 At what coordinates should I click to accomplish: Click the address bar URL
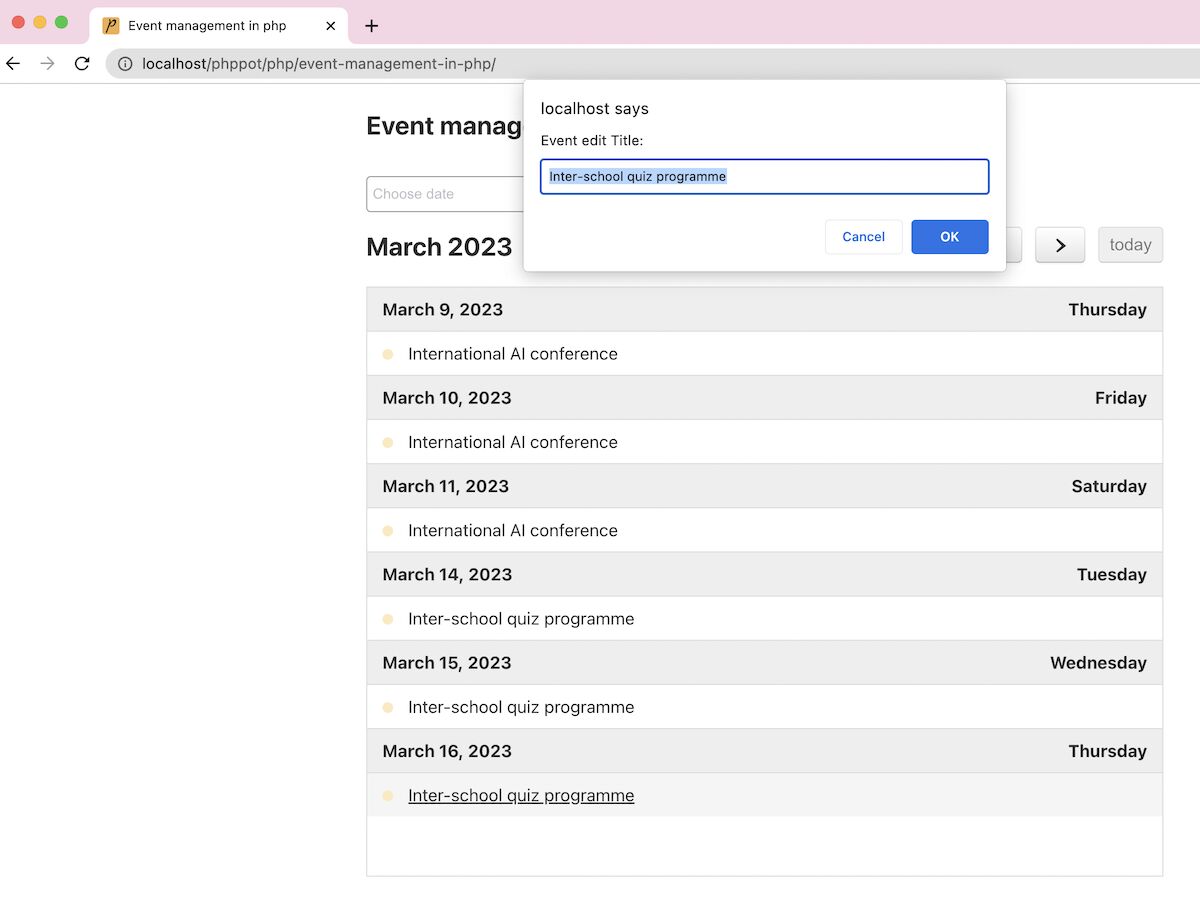319,64
